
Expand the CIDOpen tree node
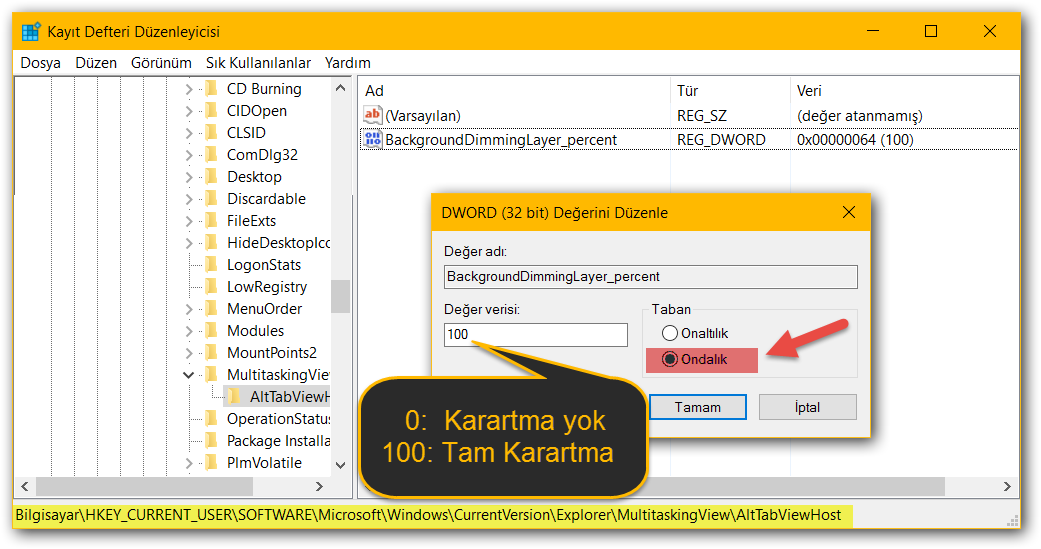click(x=189, y=111)
